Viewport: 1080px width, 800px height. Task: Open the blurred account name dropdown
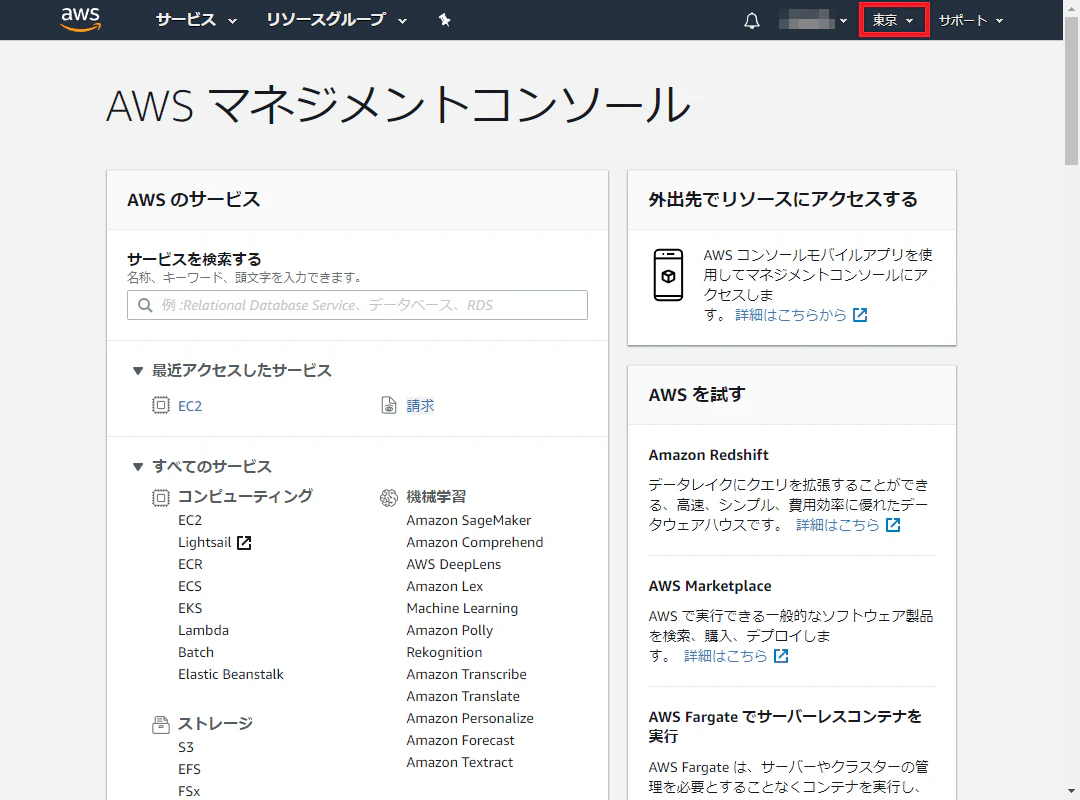(x=813, y=21)
